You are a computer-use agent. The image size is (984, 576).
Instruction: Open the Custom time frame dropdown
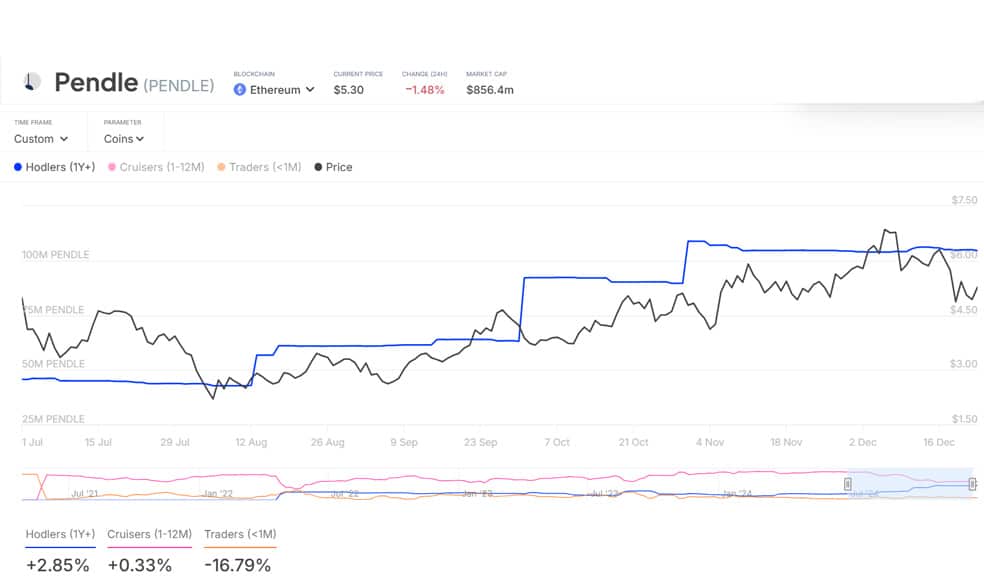pyautogui.click(x=41, y=139)
